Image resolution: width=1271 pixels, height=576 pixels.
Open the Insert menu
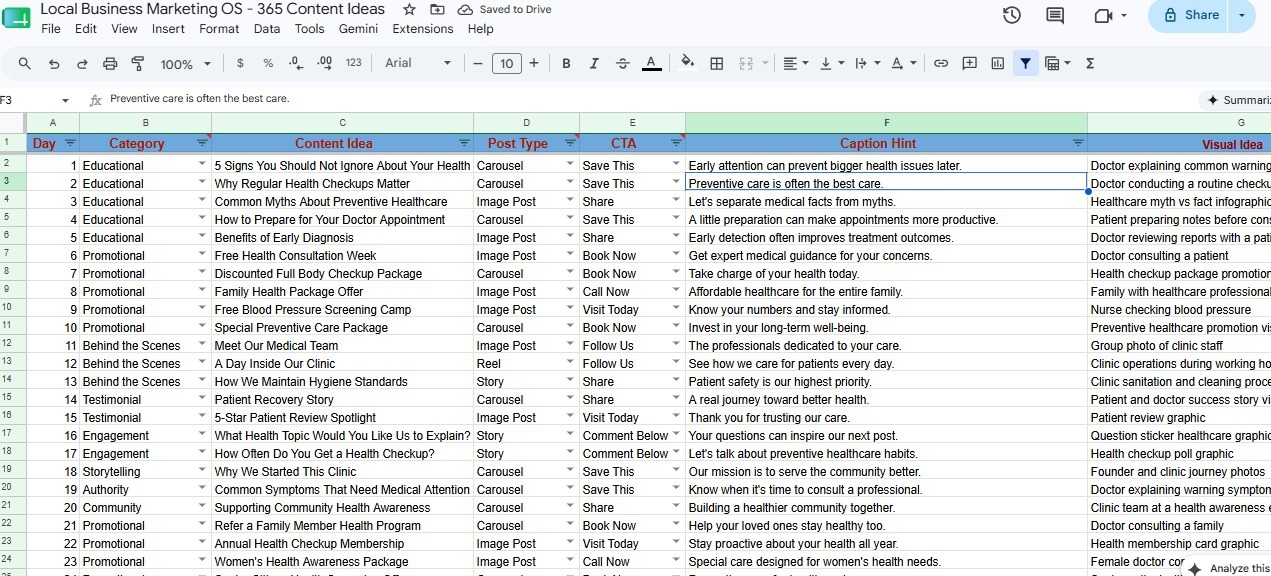(x=168, y=29)
